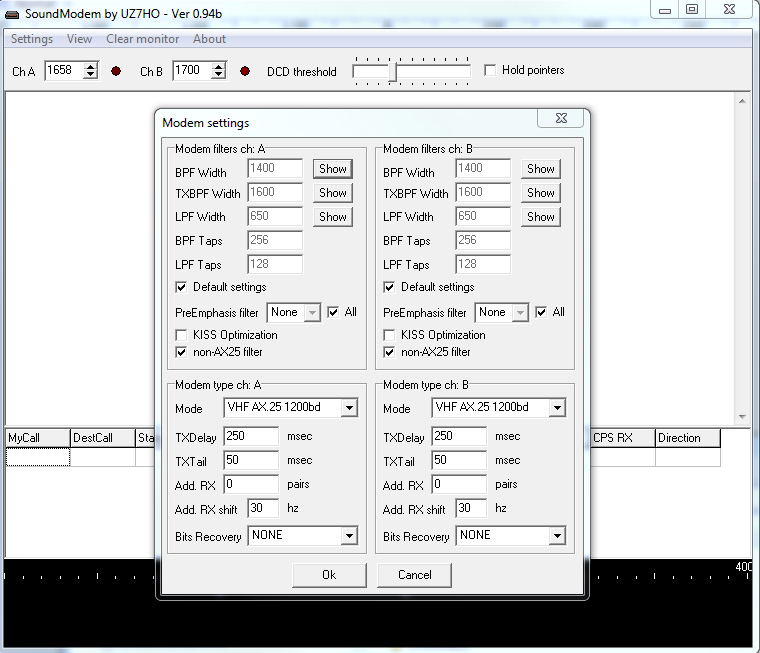Image resolution: width=760 pixels, height=653 pixels.
Task: Show BPF Width filter for channel B
Action: pos(540,169)
